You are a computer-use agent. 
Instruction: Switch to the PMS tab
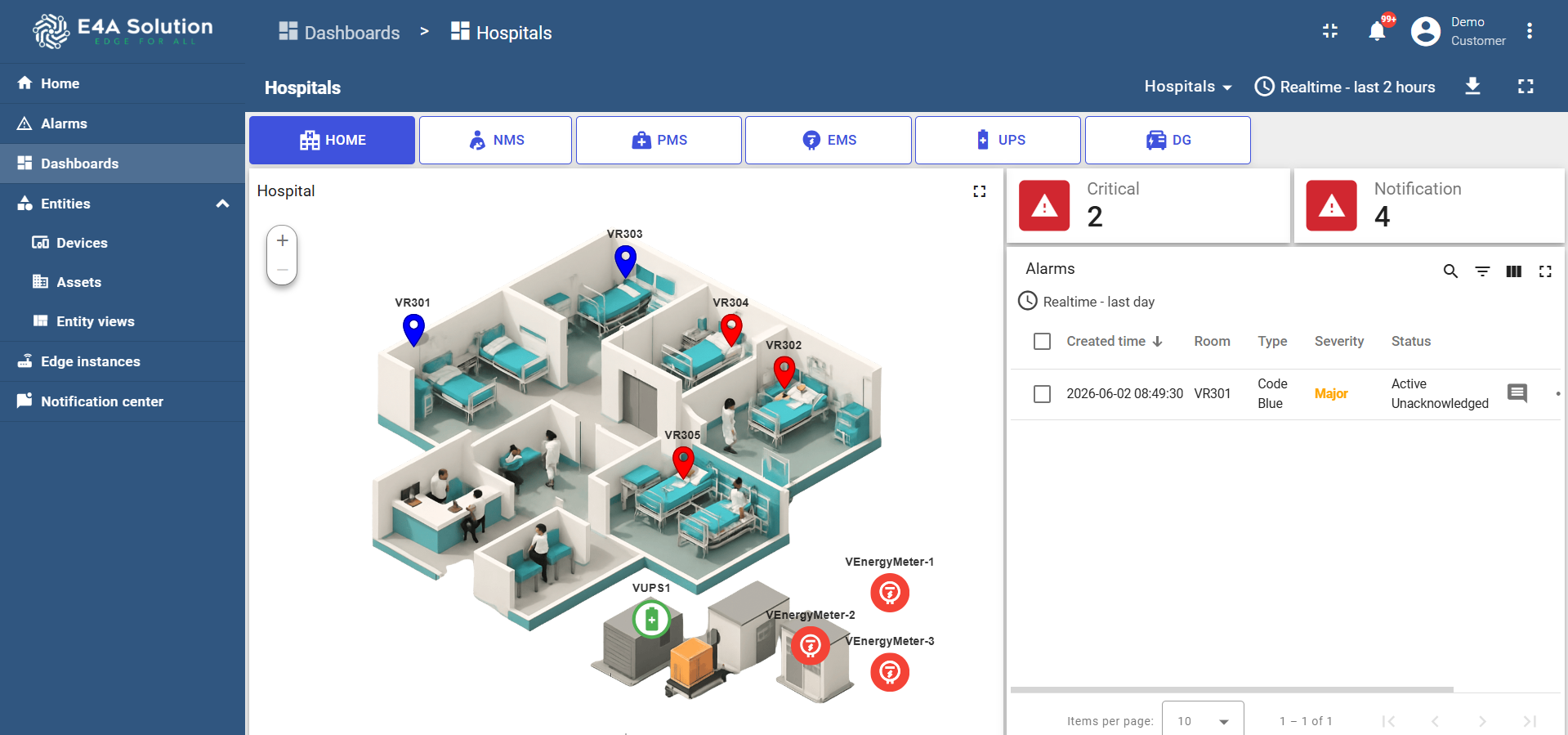pos(659,140)
